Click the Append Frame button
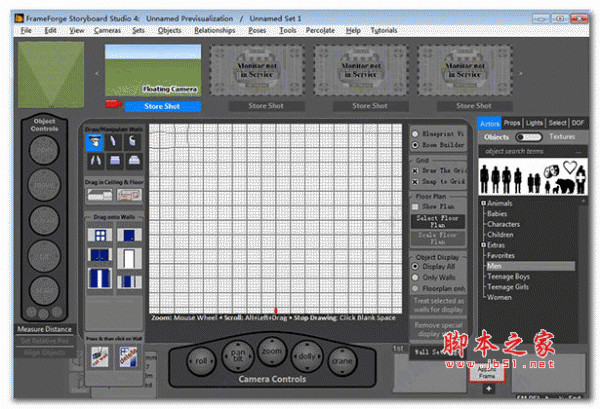Image resolution: width=600 pixels, height=409 pixels. pos(487,372)
